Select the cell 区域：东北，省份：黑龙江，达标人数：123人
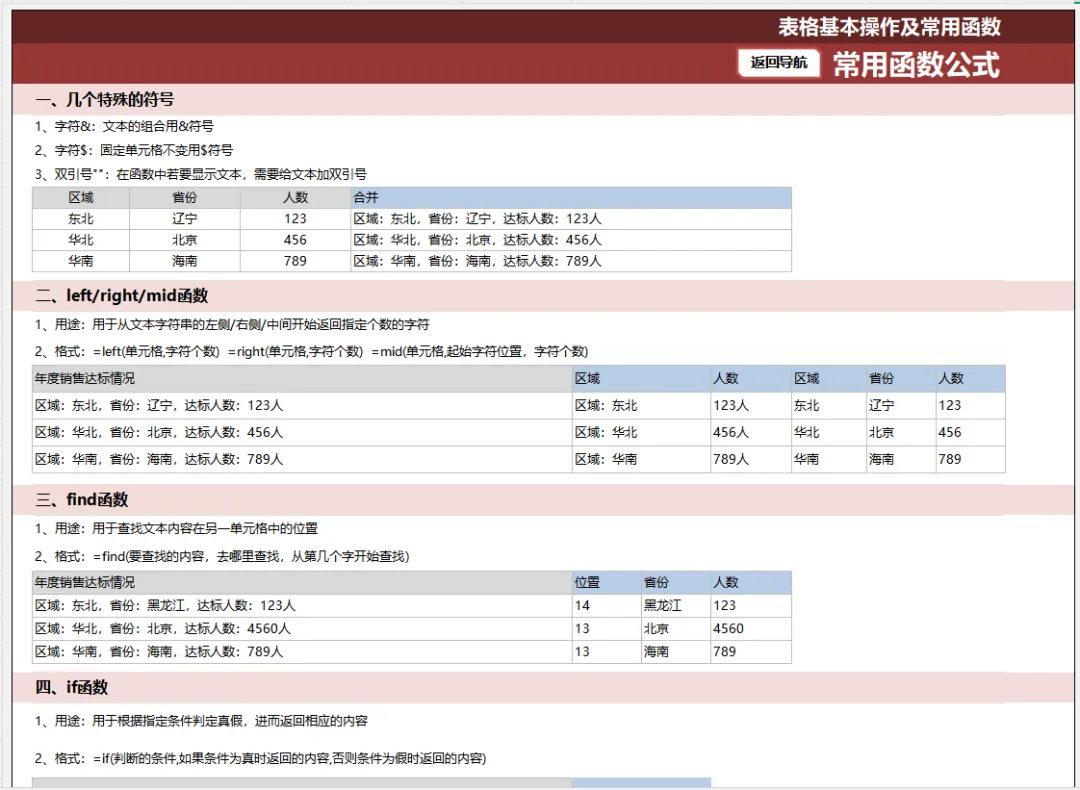Screen dimensions: 1080x790 point(302,605)
